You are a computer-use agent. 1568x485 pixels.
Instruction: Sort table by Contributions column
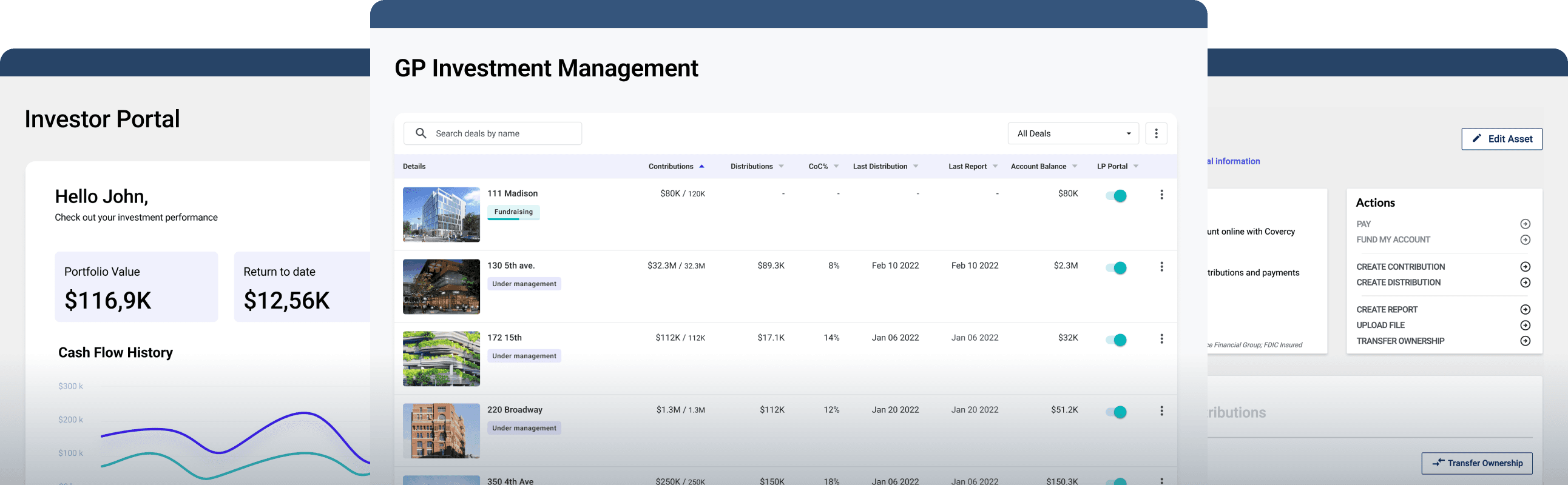point(671,167)
